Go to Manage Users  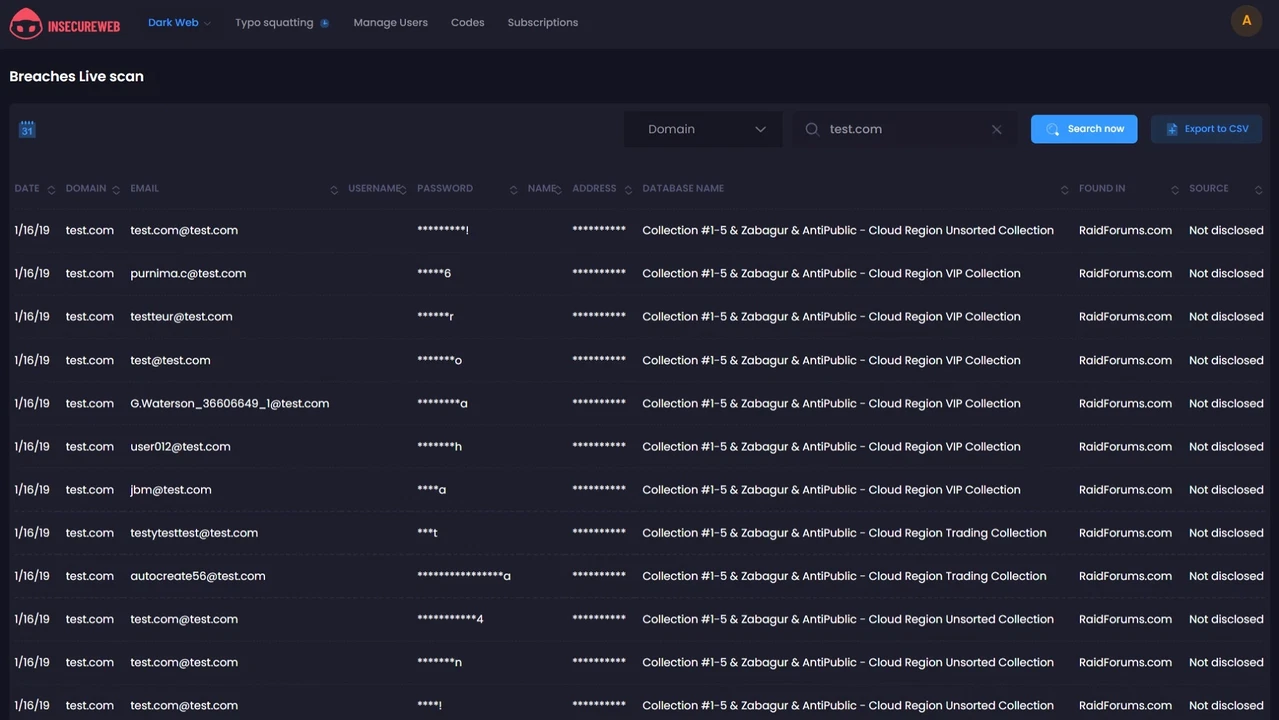point(390,22)
